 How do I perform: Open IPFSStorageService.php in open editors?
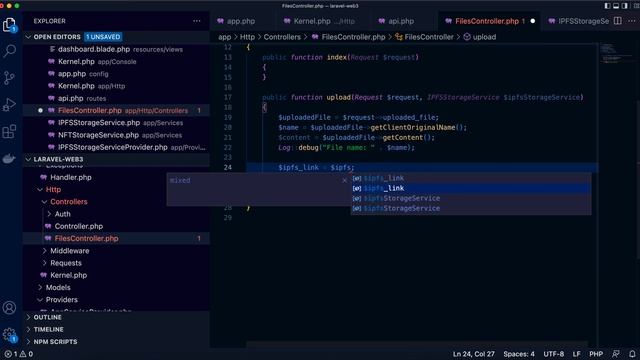116,122
